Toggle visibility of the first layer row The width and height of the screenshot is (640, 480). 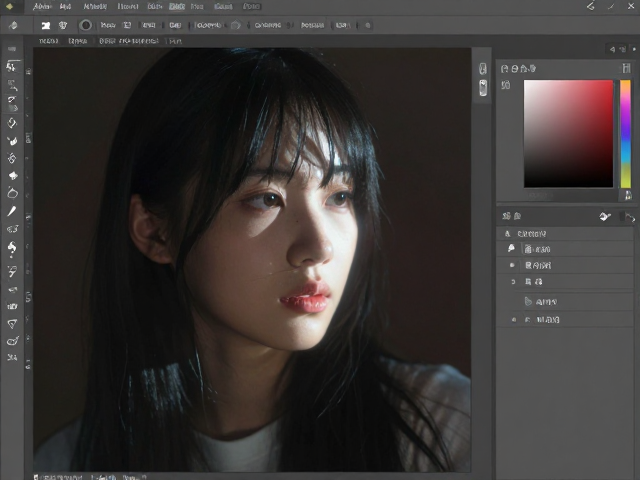coord(511,248)
